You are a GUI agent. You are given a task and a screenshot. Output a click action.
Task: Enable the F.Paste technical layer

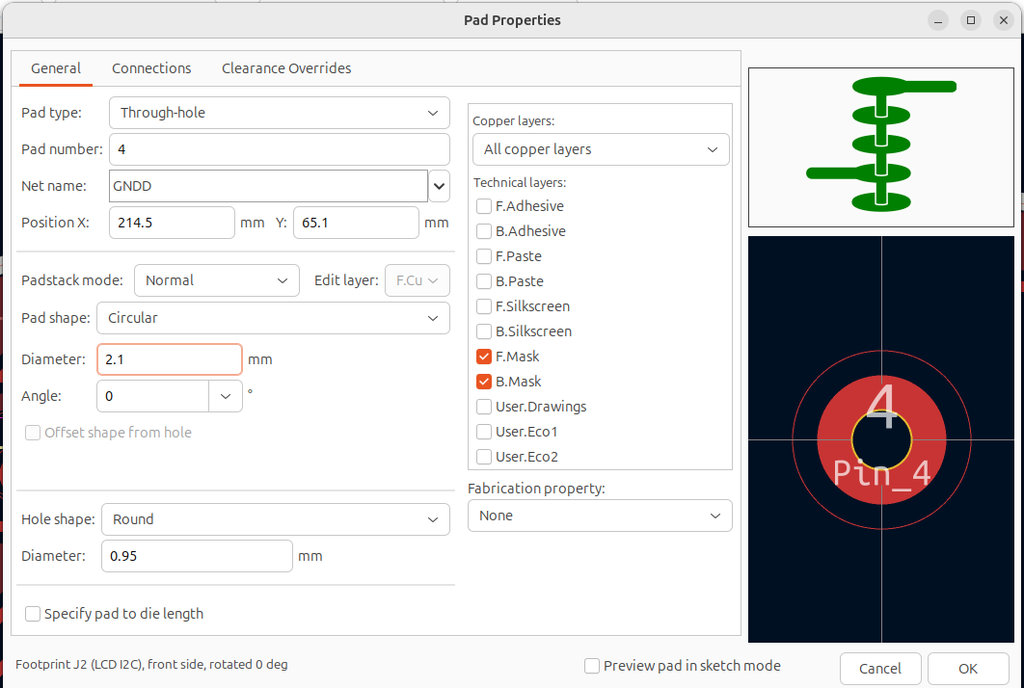click(484, 256)
